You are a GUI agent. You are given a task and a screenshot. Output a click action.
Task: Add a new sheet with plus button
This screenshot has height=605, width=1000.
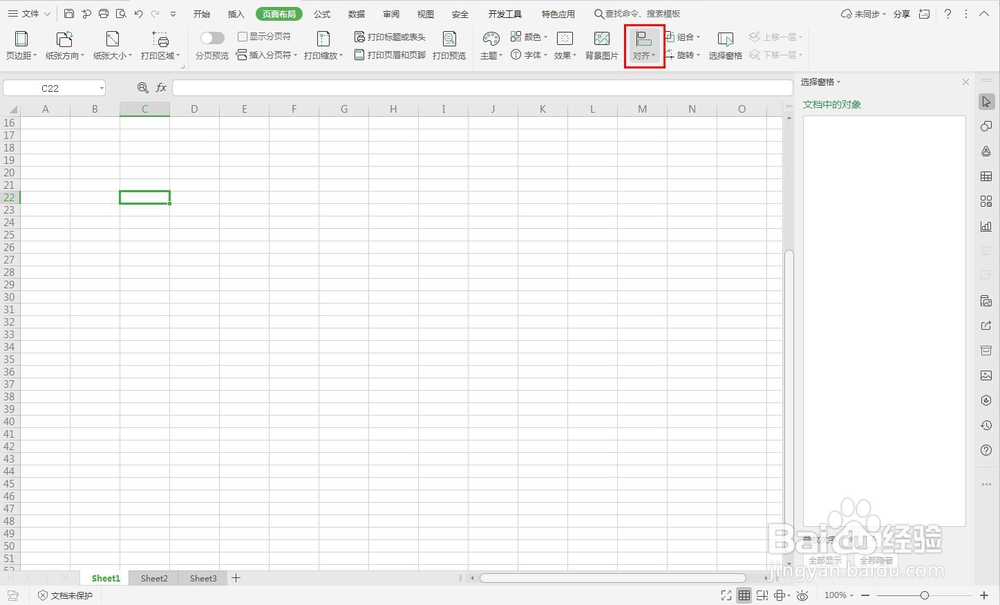pyautogui.click(x=236, y=578)
